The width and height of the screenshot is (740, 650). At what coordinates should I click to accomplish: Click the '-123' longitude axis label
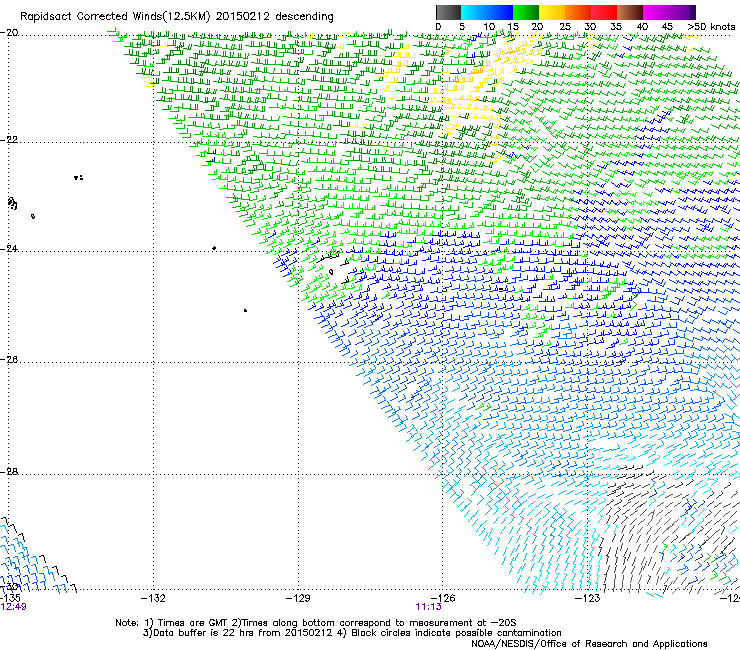pyautogui.click(x=588, y=599)
